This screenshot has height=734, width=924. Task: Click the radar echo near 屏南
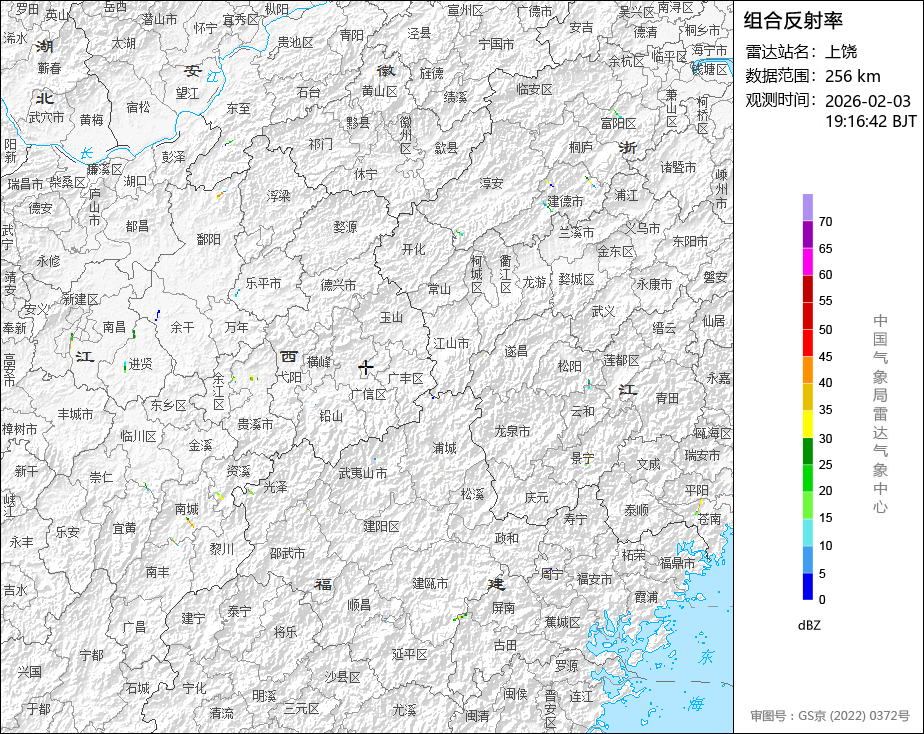(460, 617)
